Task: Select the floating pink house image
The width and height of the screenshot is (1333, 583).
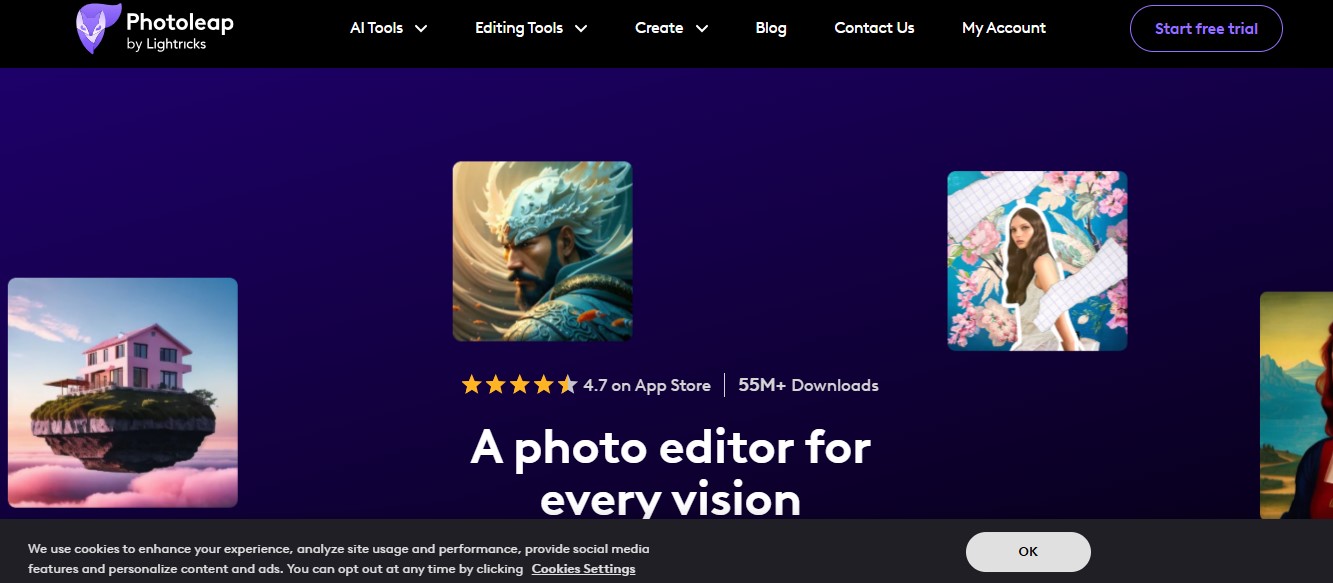Action: pos(123,392)
